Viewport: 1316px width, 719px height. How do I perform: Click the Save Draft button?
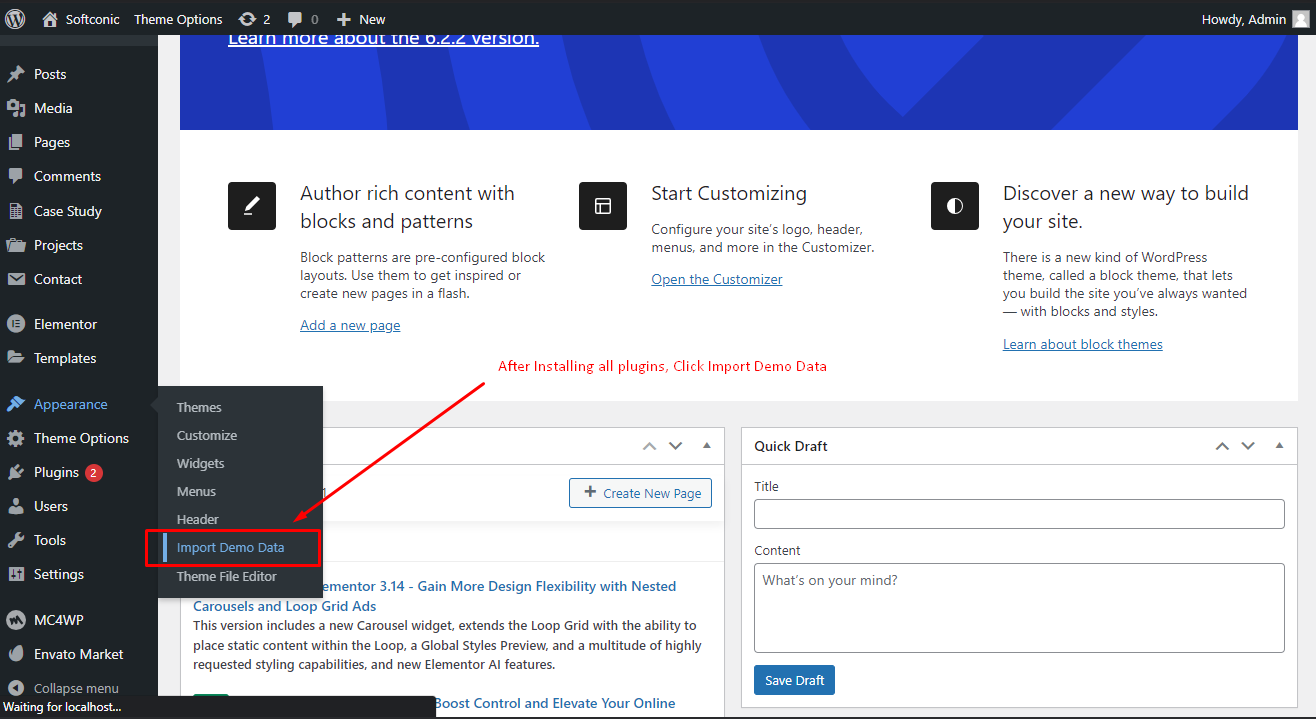tap(794, 680)
